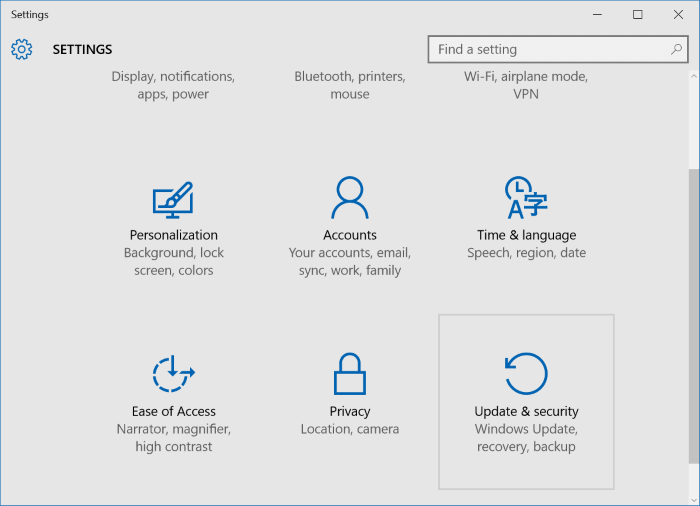Viewport: 700px width, 506px height.
Task: Click the magnifier icon in search box
Action: [x=676, y=49]
